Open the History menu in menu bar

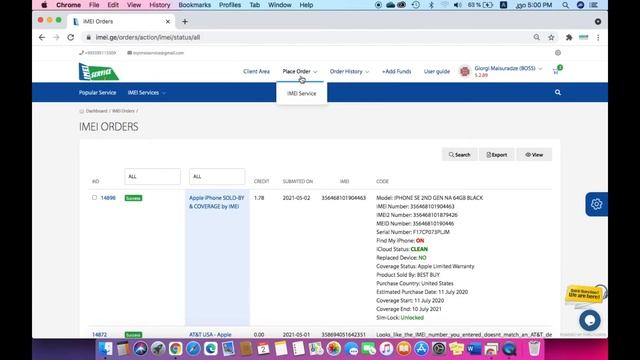pos(160,5)
